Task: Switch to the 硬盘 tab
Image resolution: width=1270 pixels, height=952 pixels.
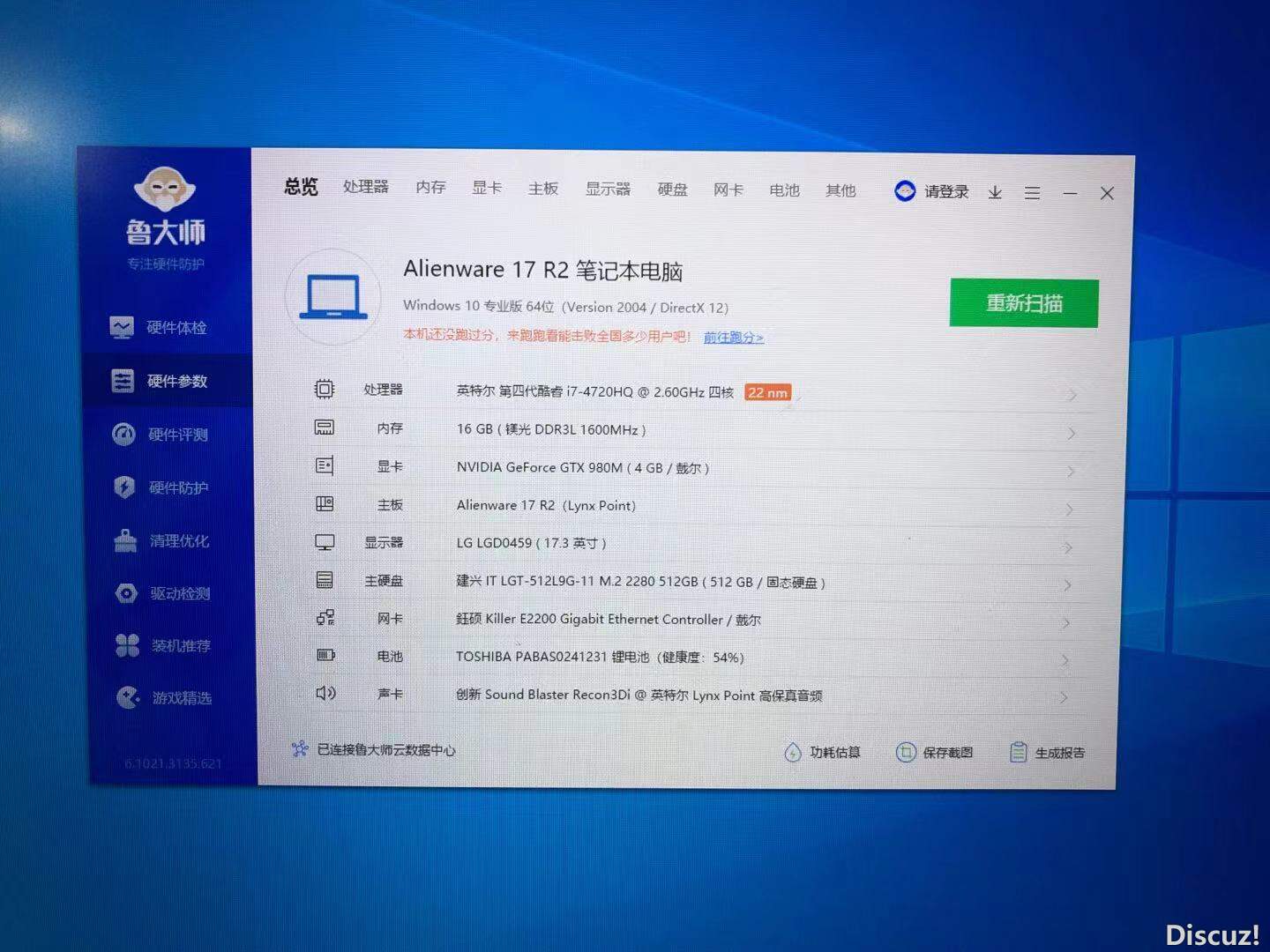Action: pos(672,190)
